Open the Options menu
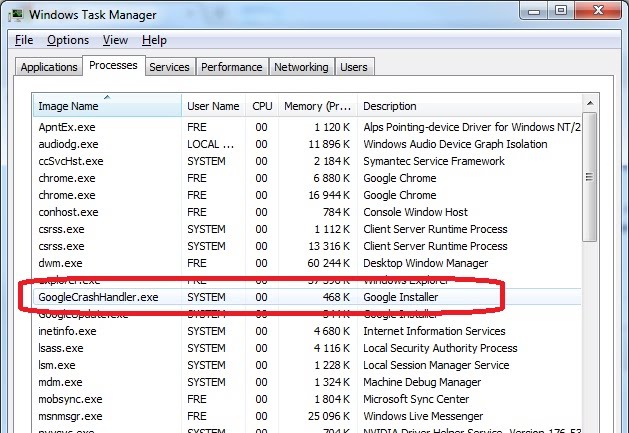The width and height of the screenshot is (629, 433). coord(68,40)
